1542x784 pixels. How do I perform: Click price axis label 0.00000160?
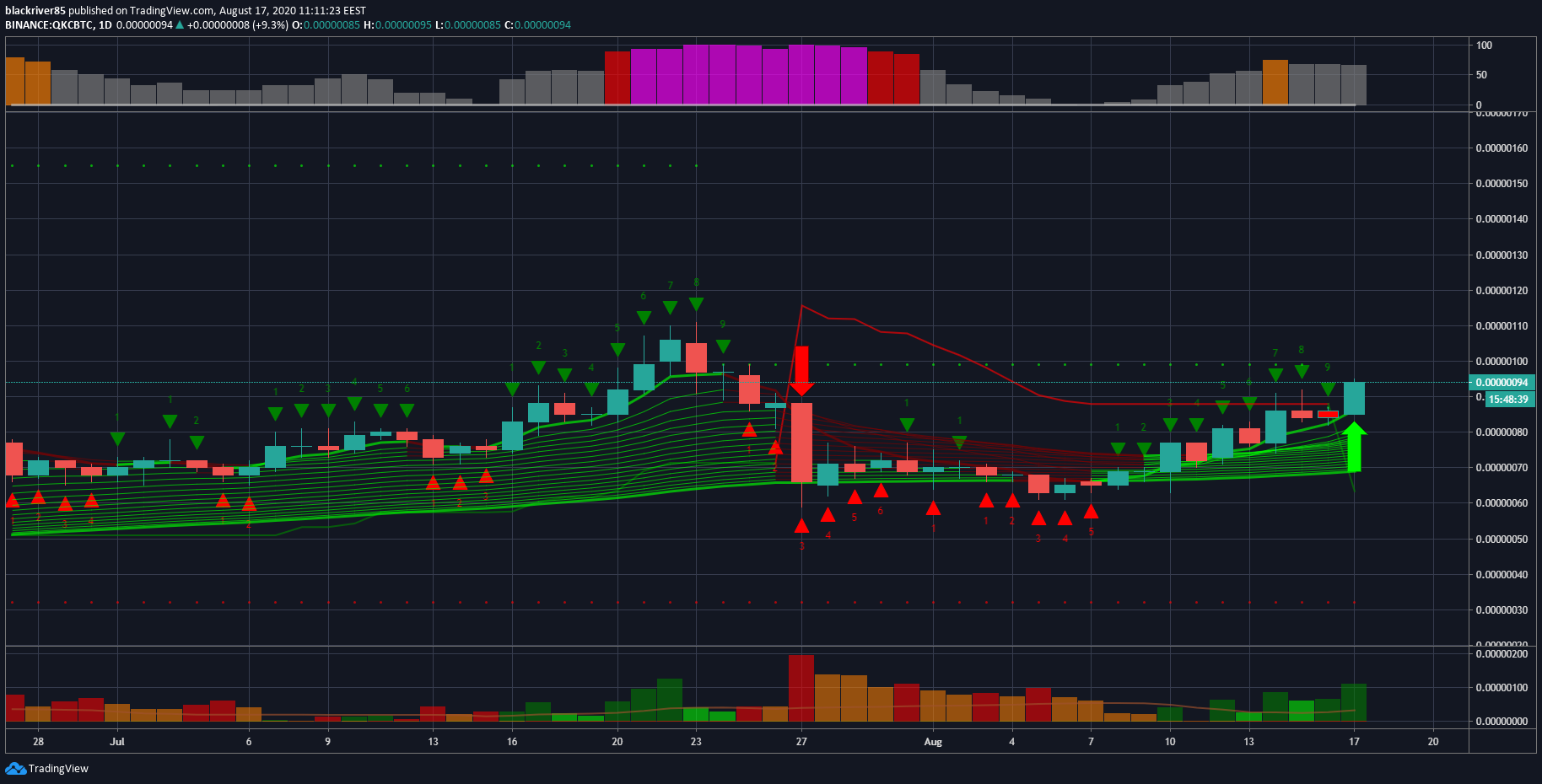pyautogui.click(x=1502, y=148)
